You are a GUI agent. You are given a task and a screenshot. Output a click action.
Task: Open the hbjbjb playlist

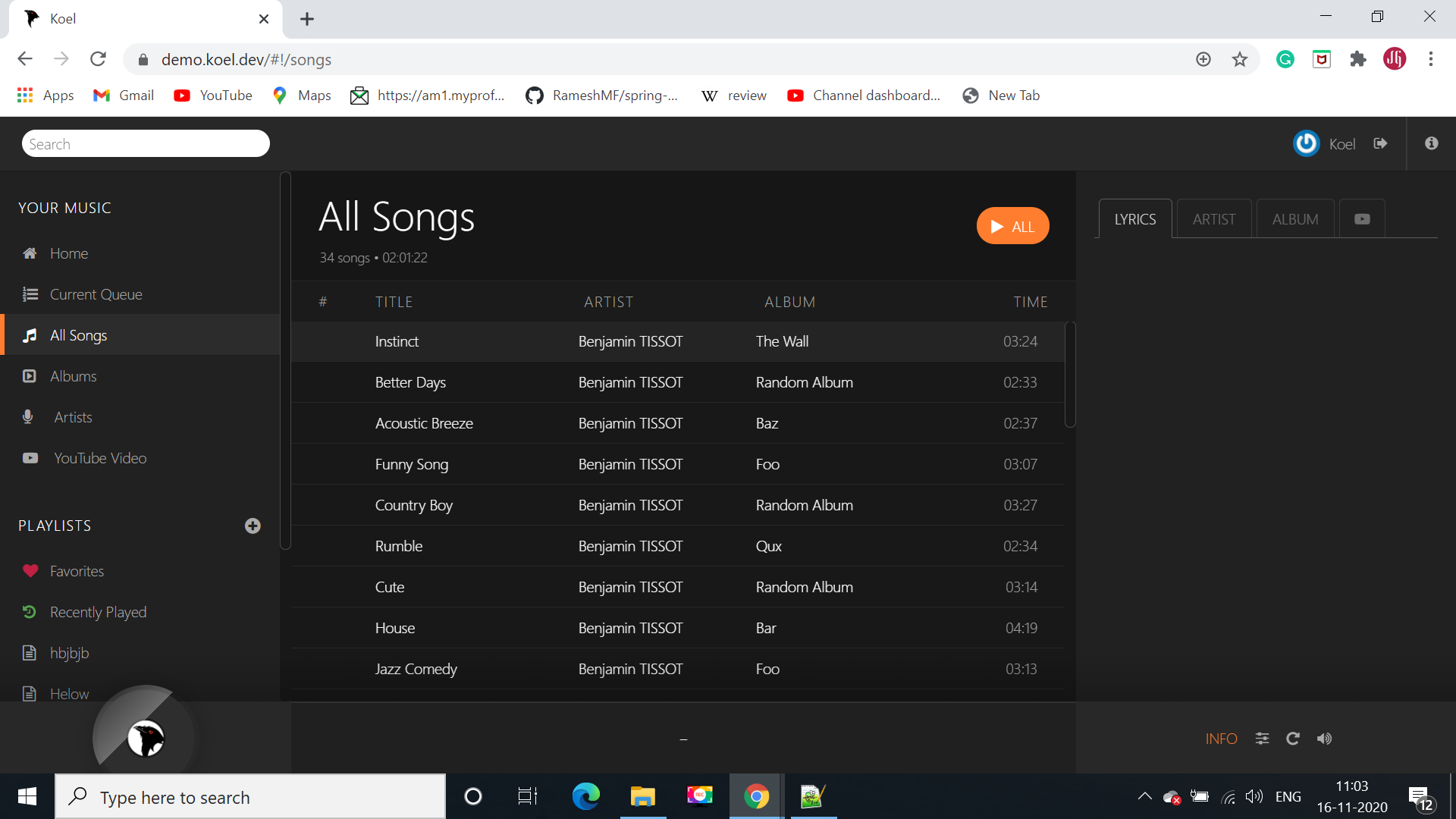click(69, 653)
